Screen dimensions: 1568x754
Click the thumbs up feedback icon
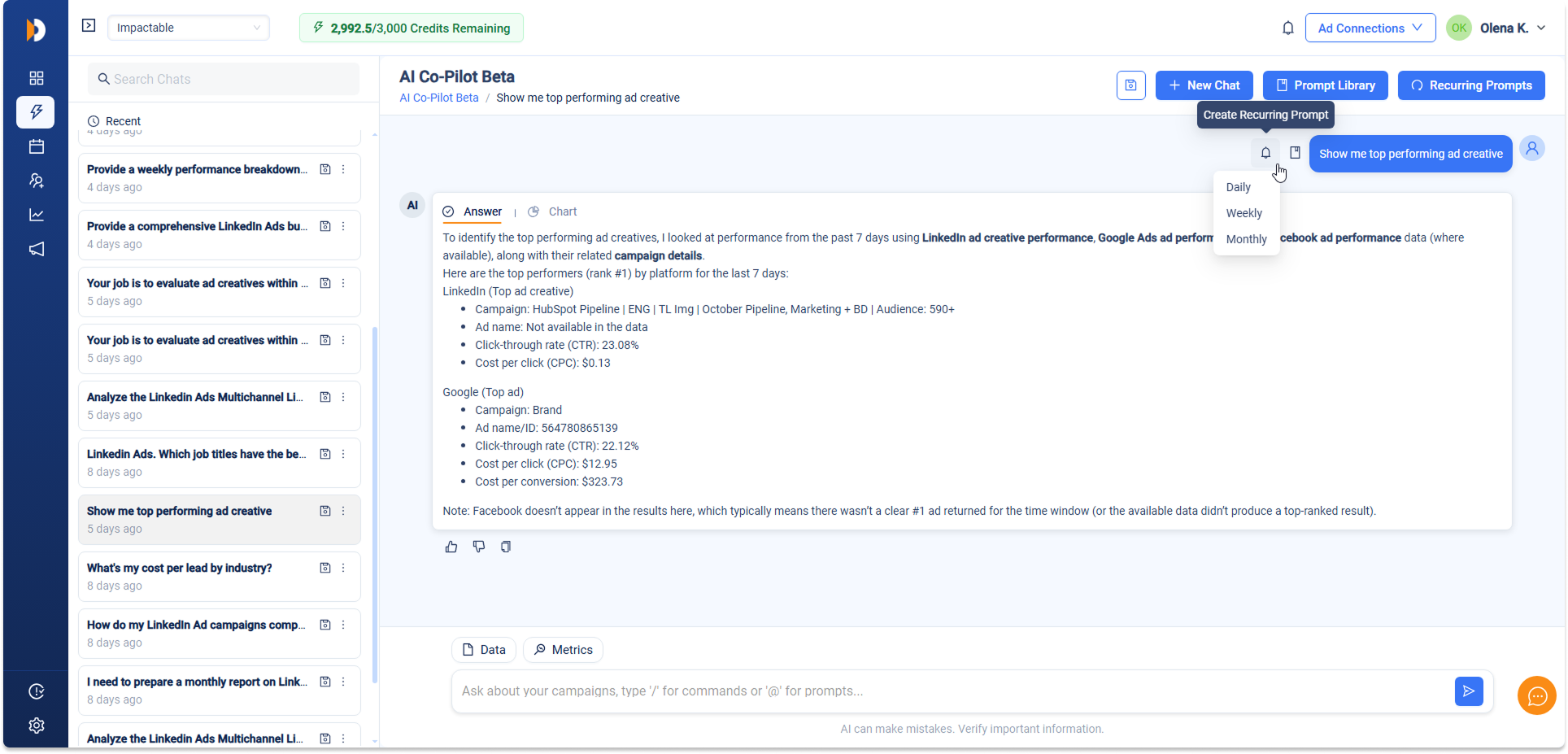tap(451, 547)
